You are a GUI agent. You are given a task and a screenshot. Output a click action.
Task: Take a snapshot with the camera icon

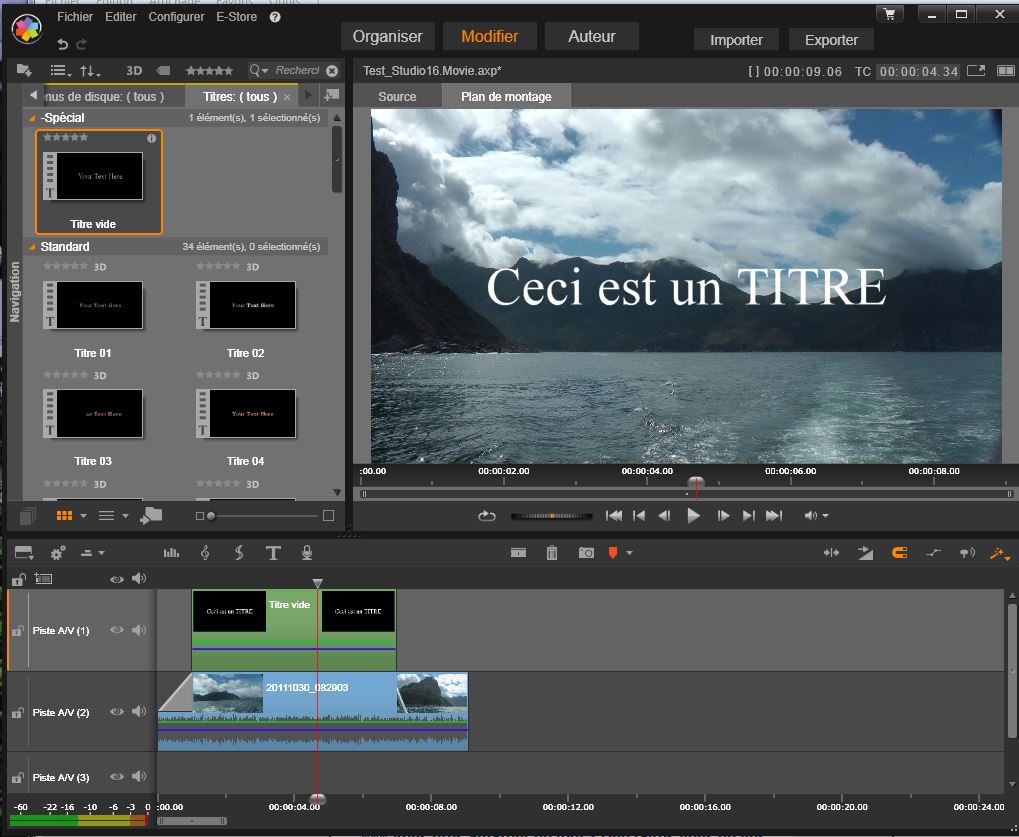[x=585, y=553]
